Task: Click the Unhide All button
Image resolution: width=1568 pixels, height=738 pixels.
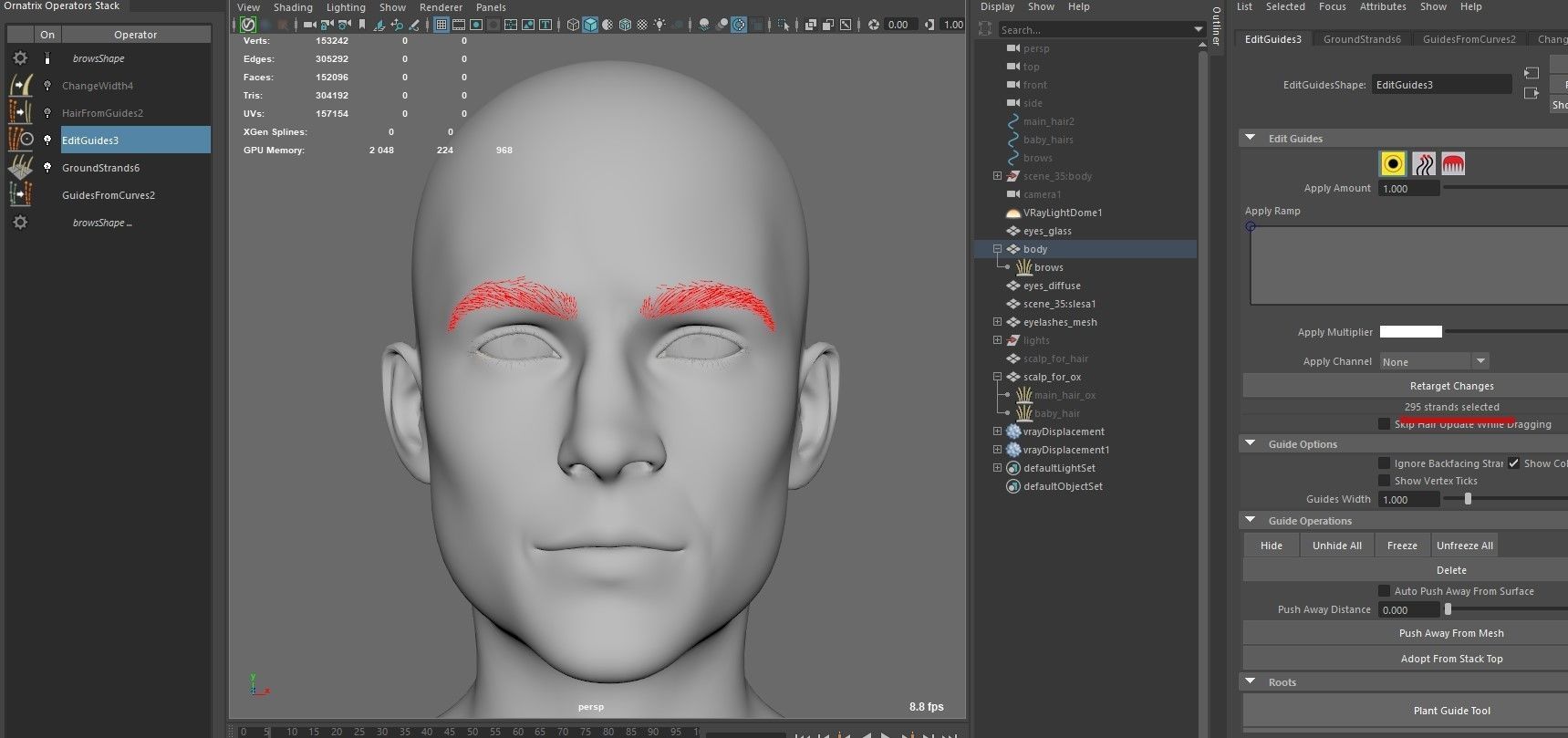Action: [x=1336, y=546]
